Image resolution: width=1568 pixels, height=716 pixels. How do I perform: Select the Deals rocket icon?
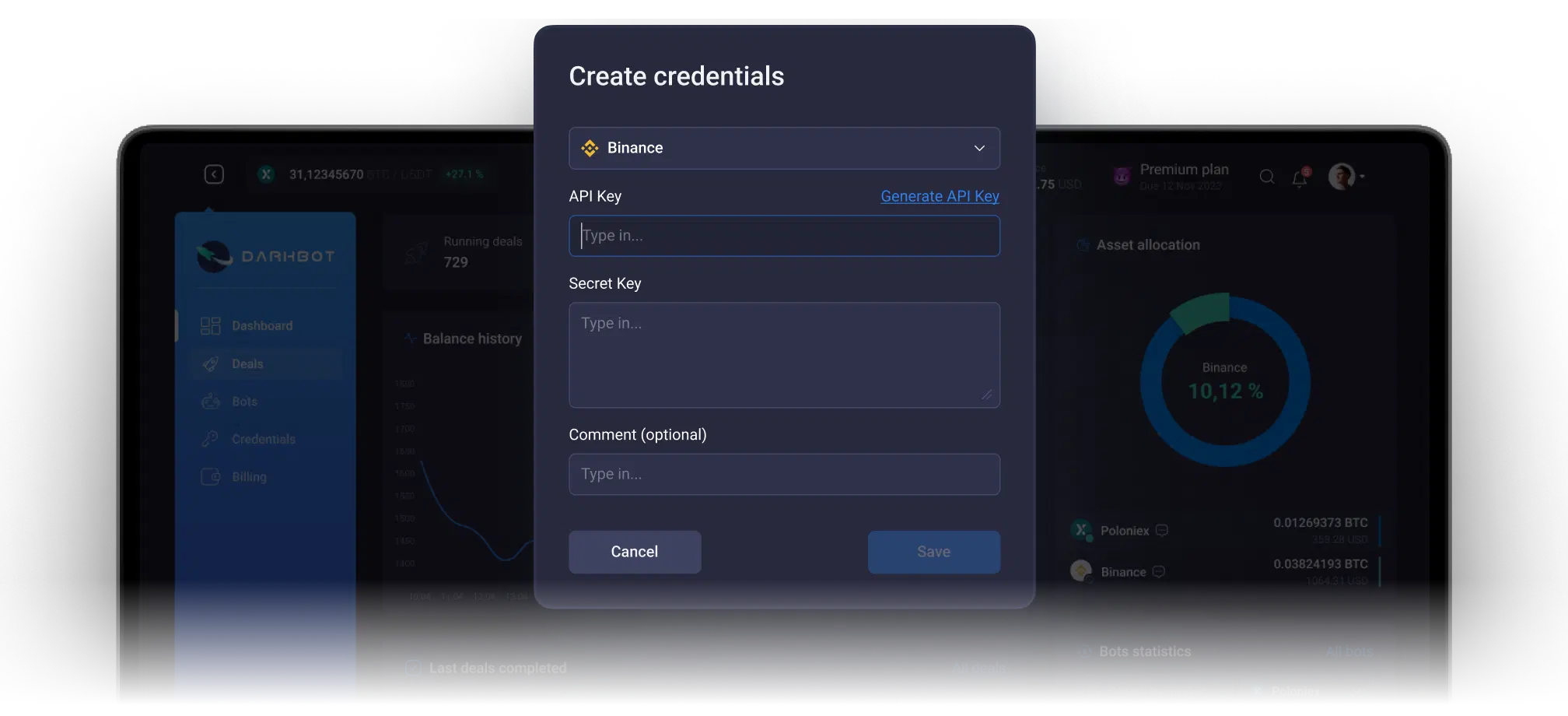pyautogui.click(x=209, y=363)
